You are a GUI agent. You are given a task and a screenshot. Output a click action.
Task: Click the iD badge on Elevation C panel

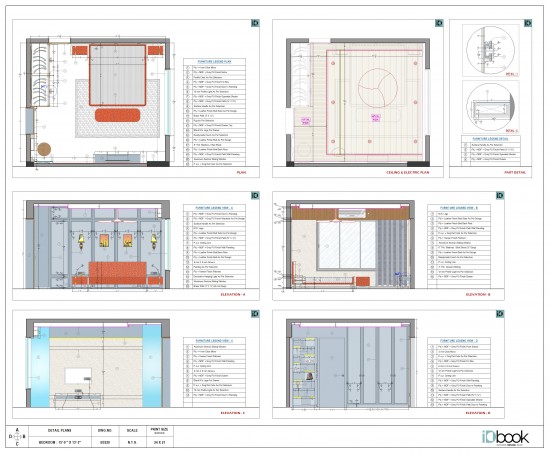point(255,314)
